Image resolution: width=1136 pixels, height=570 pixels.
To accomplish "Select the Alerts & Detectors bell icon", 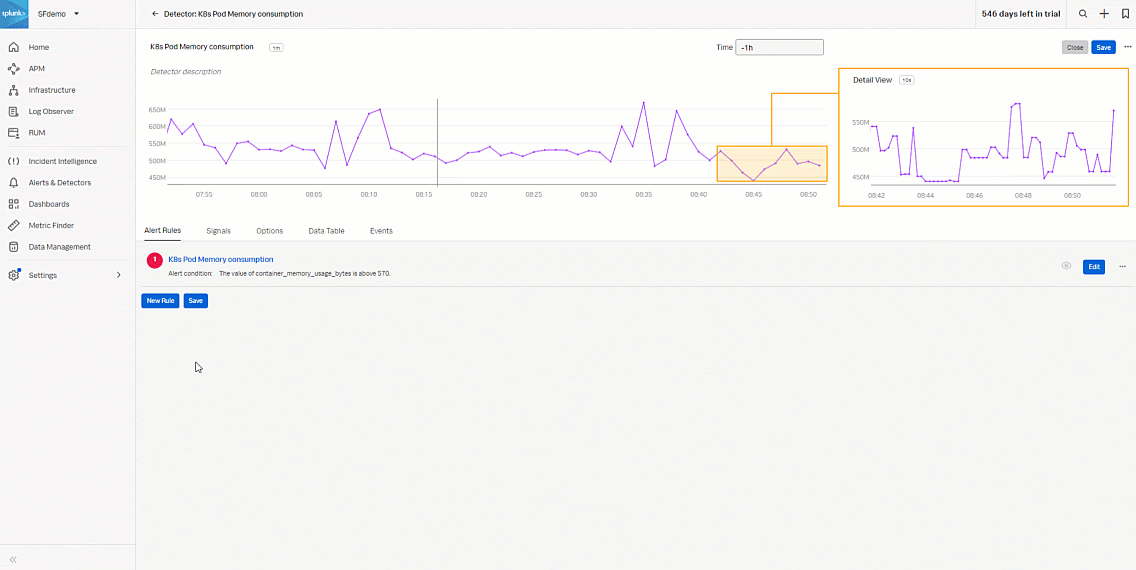I will (13, 183).
